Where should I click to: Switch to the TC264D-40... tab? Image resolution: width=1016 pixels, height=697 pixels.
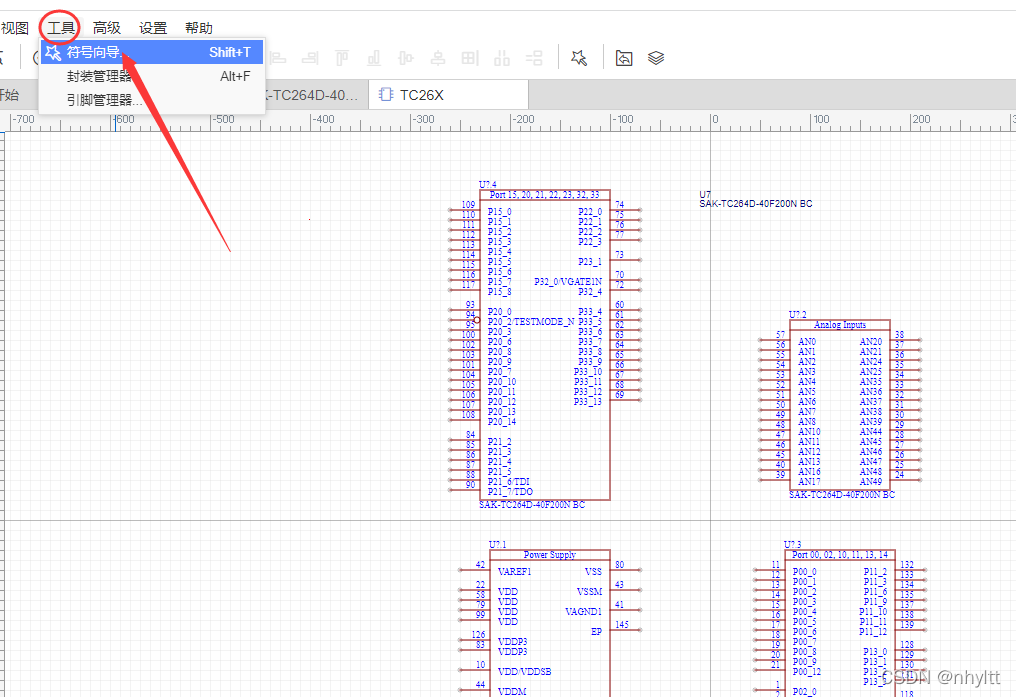(x=312, y=95)
